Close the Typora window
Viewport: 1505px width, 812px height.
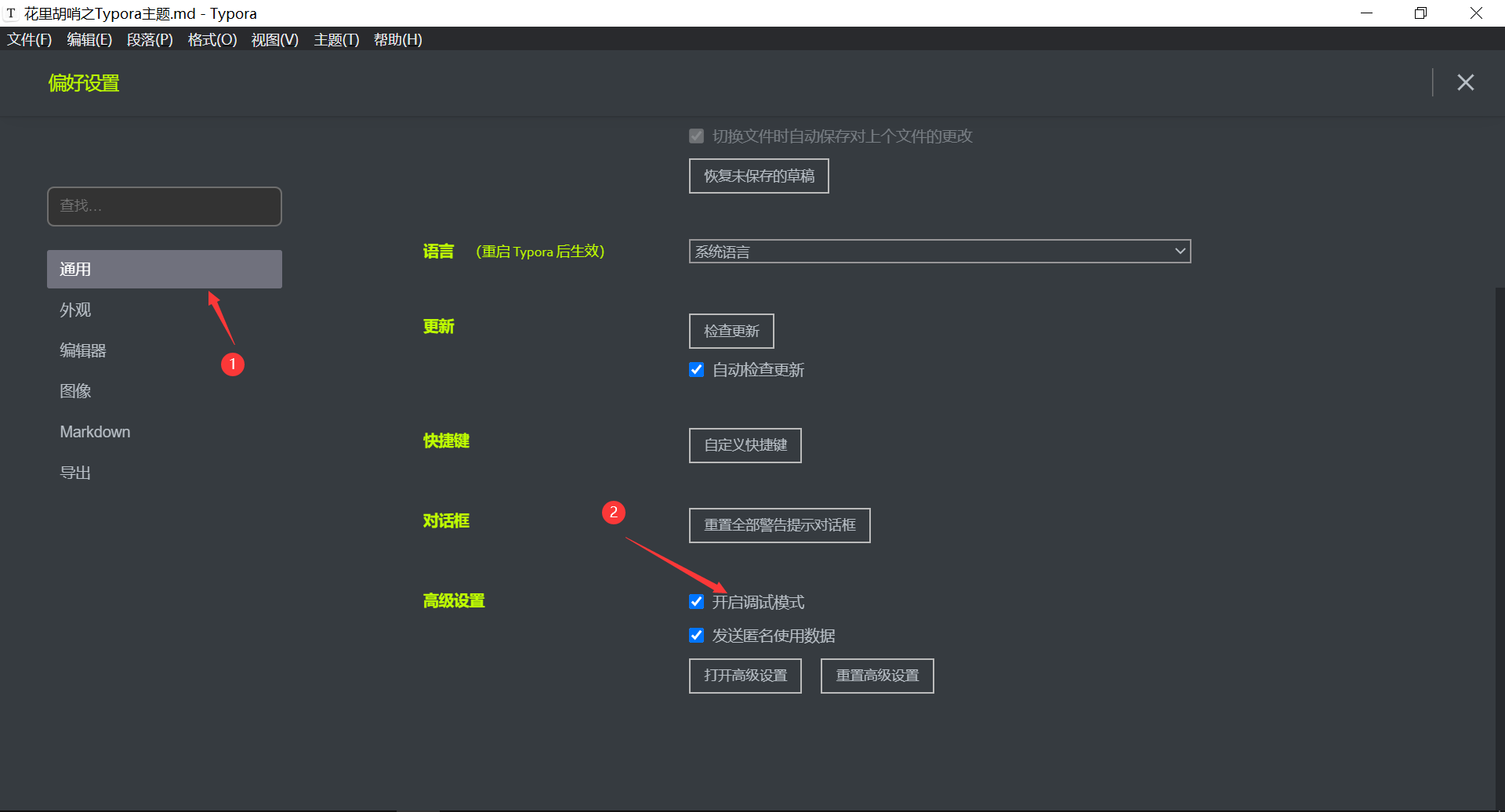1476,13
